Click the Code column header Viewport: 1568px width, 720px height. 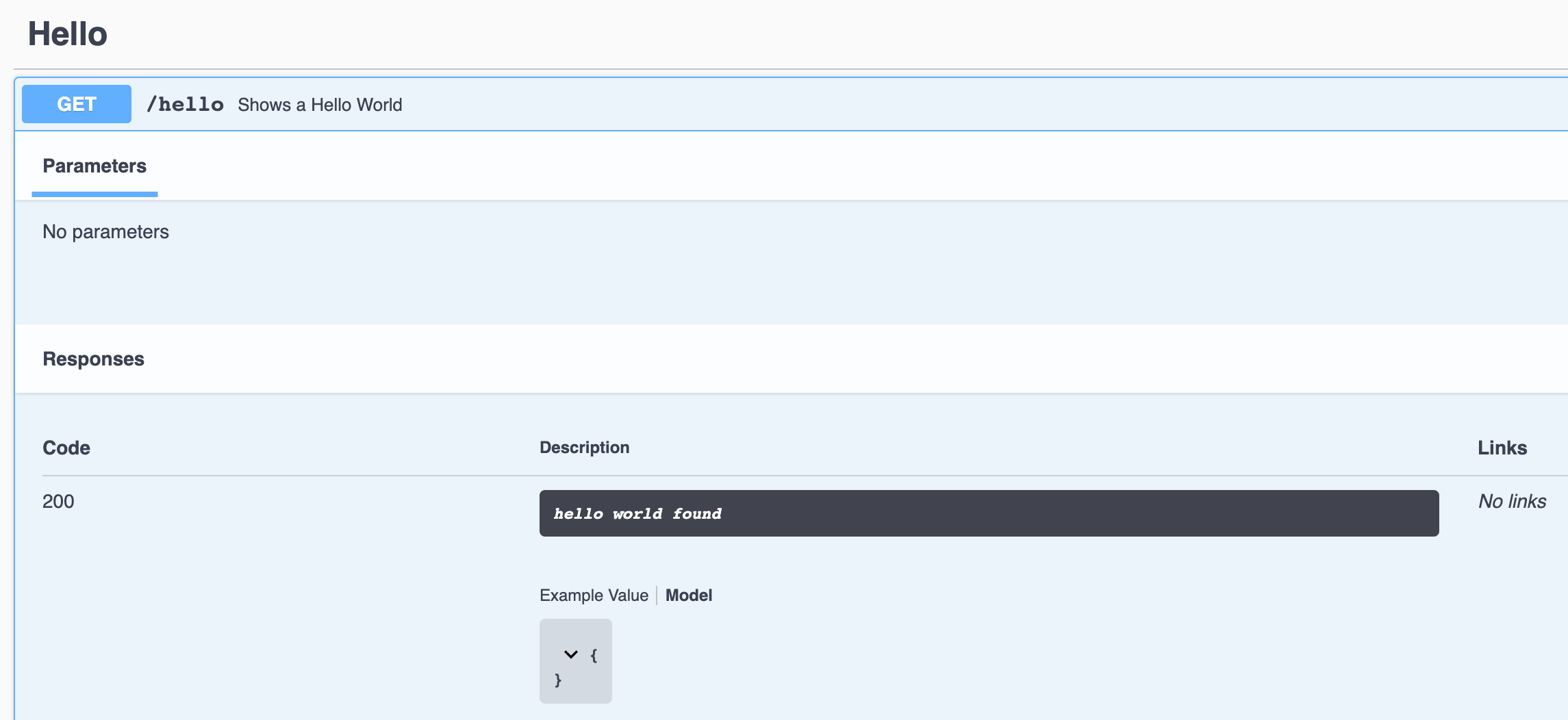coord(66,447)
